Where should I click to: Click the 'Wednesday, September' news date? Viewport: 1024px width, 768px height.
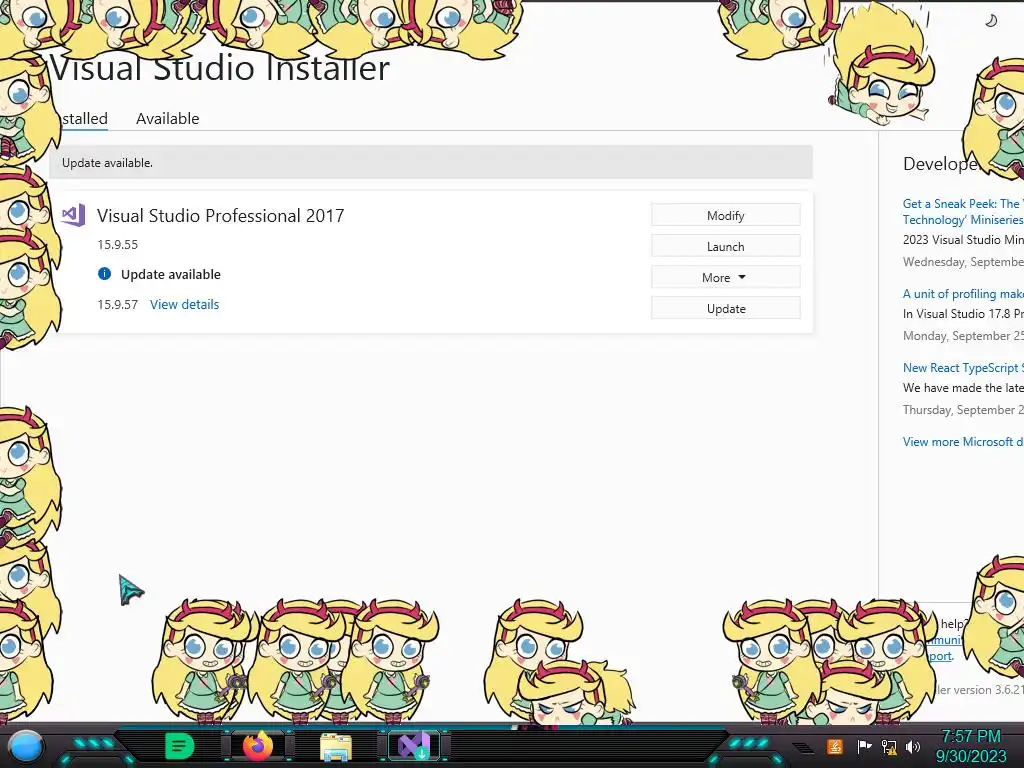[x=963, y=261]
